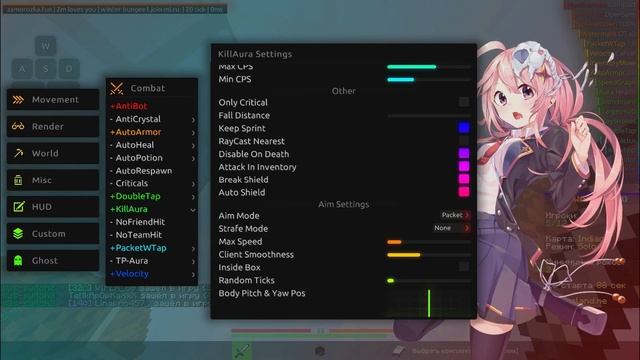Toggle the AutoArmor module
This screenshot has height=360, width=640.
136,132
